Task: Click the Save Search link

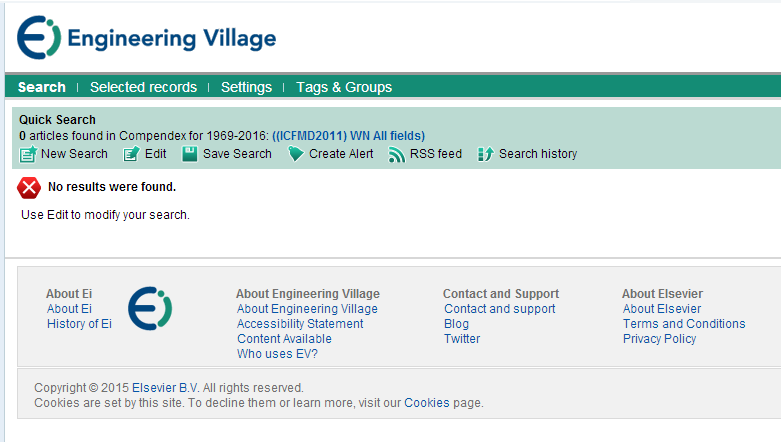Action: click(x=237, y=154)
